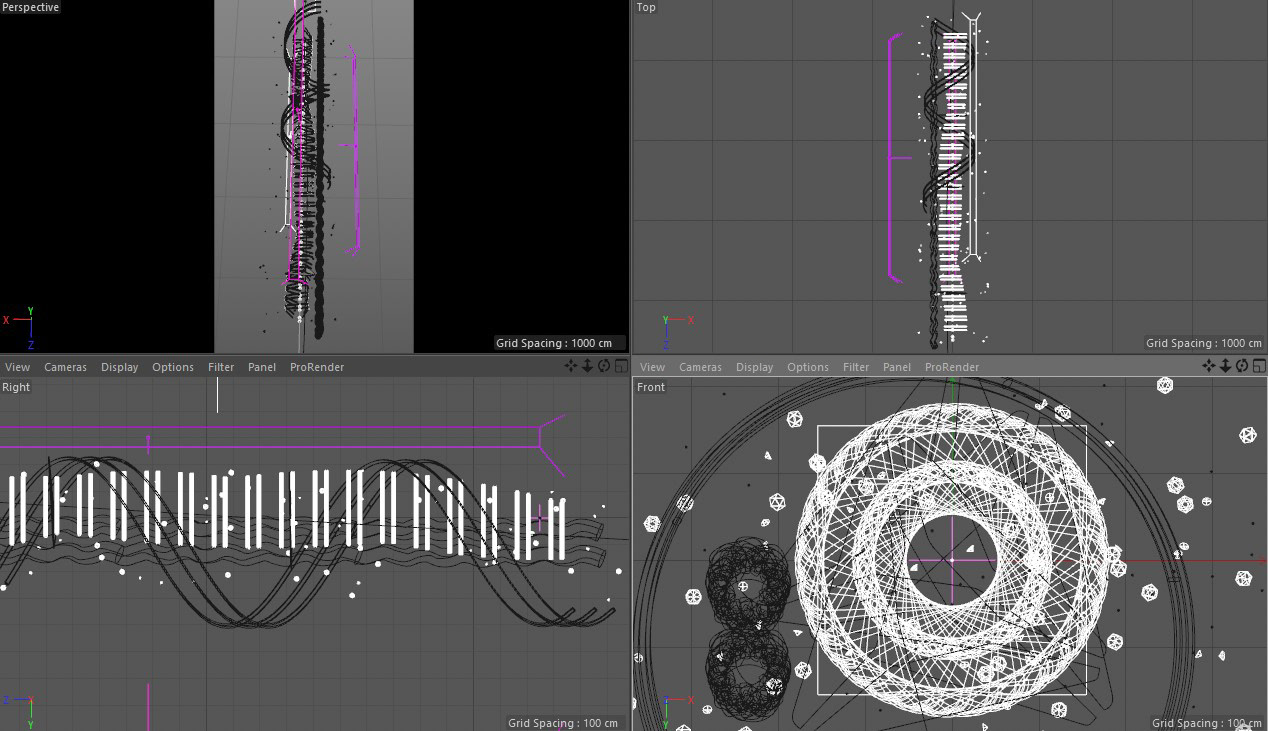
Task: Open Display menu in Front viewport
Action: (x=754, y=367)
